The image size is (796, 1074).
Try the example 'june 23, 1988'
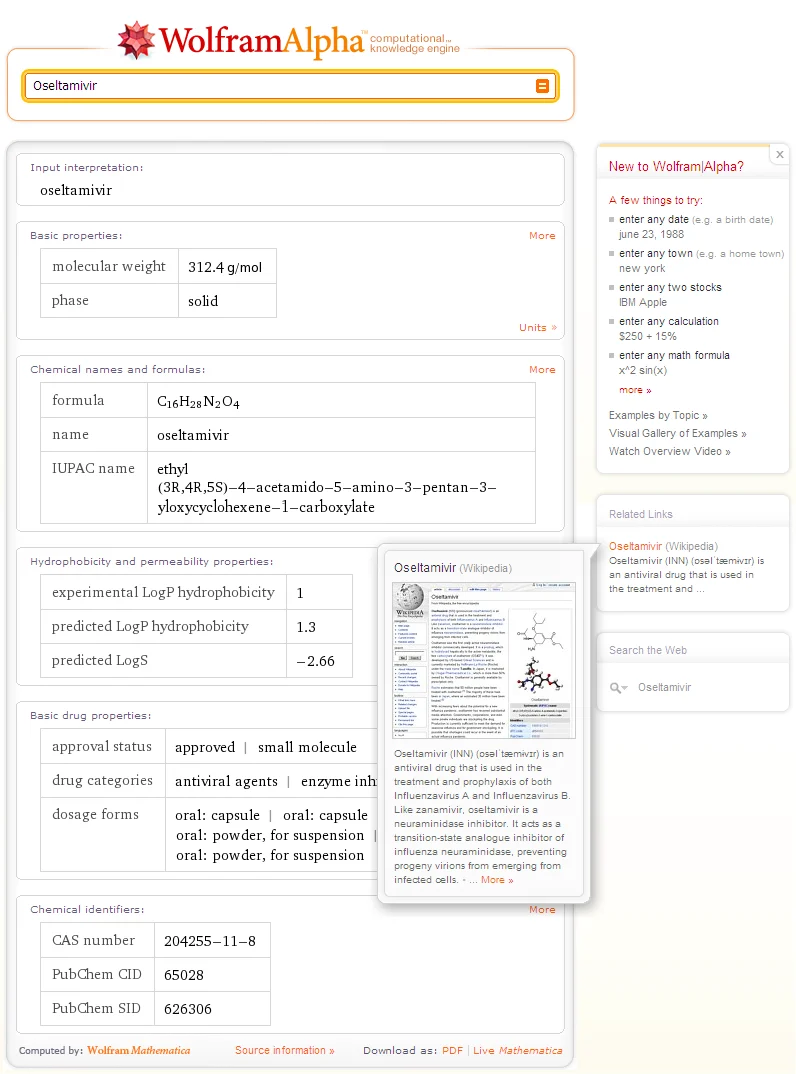tap(651, 234)
